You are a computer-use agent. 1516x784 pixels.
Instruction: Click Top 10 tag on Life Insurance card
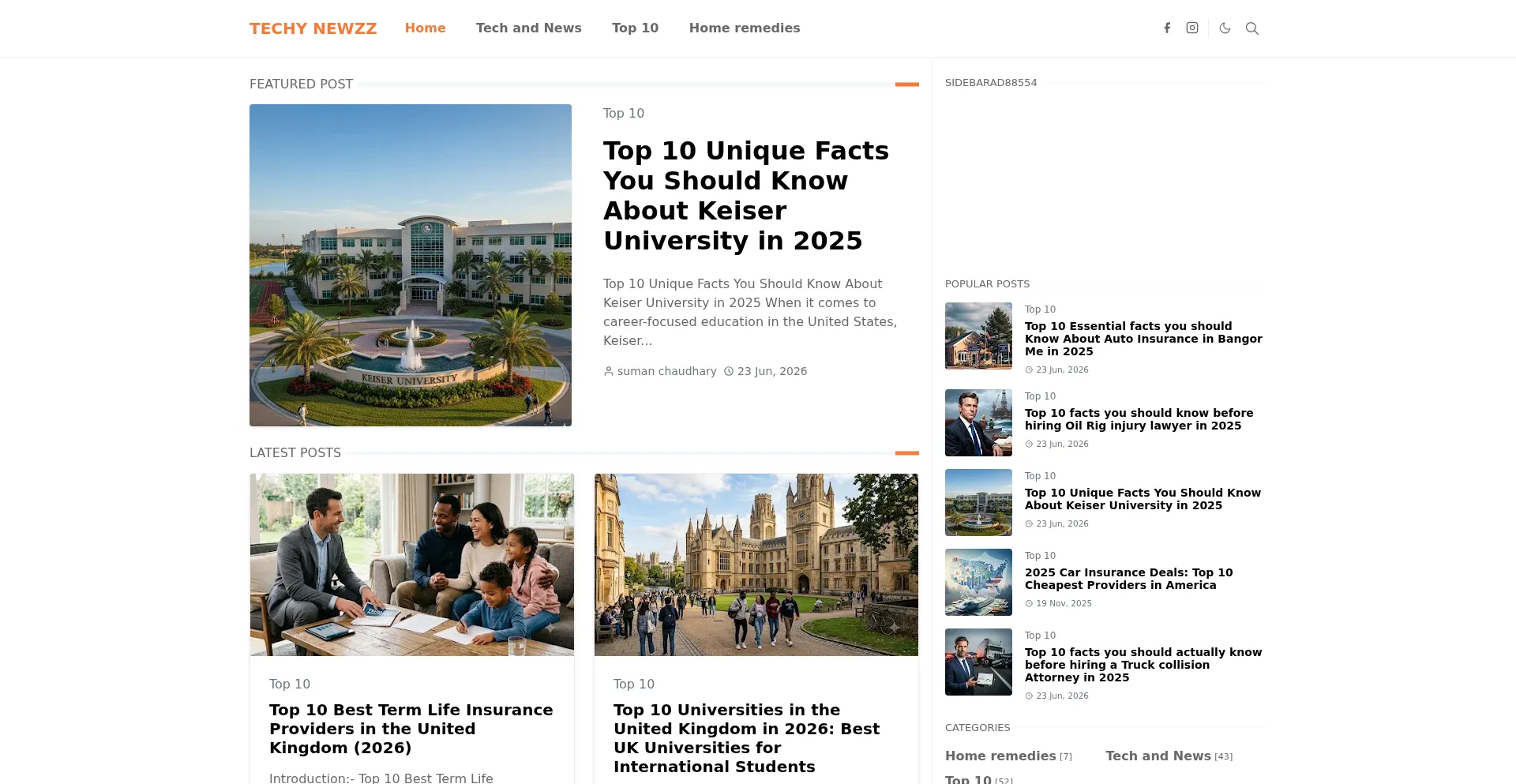(x=290, y=685)
